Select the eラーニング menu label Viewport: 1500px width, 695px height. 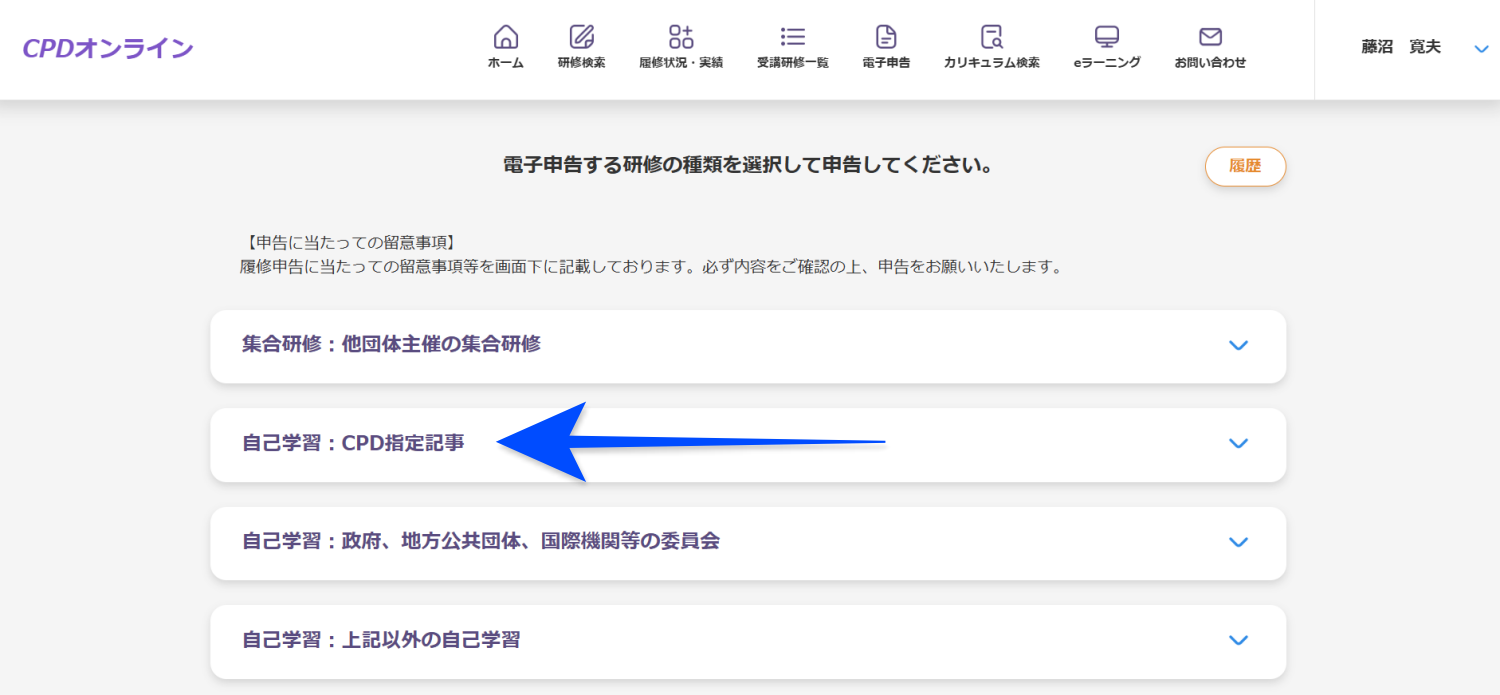(x=1107, y=63)
